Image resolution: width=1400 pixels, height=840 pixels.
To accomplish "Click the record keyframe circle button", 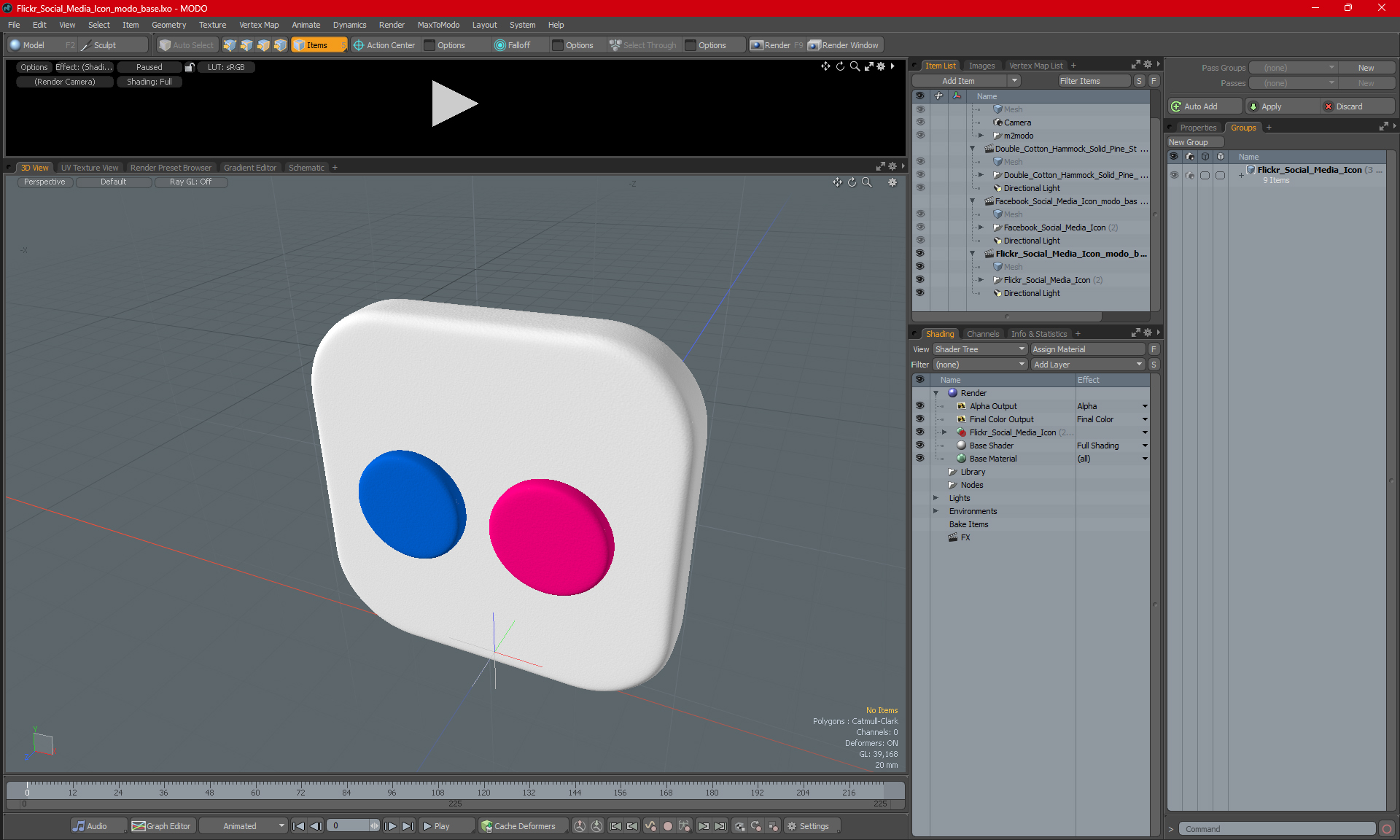I will pyautogui.click(x=667, y=826).
